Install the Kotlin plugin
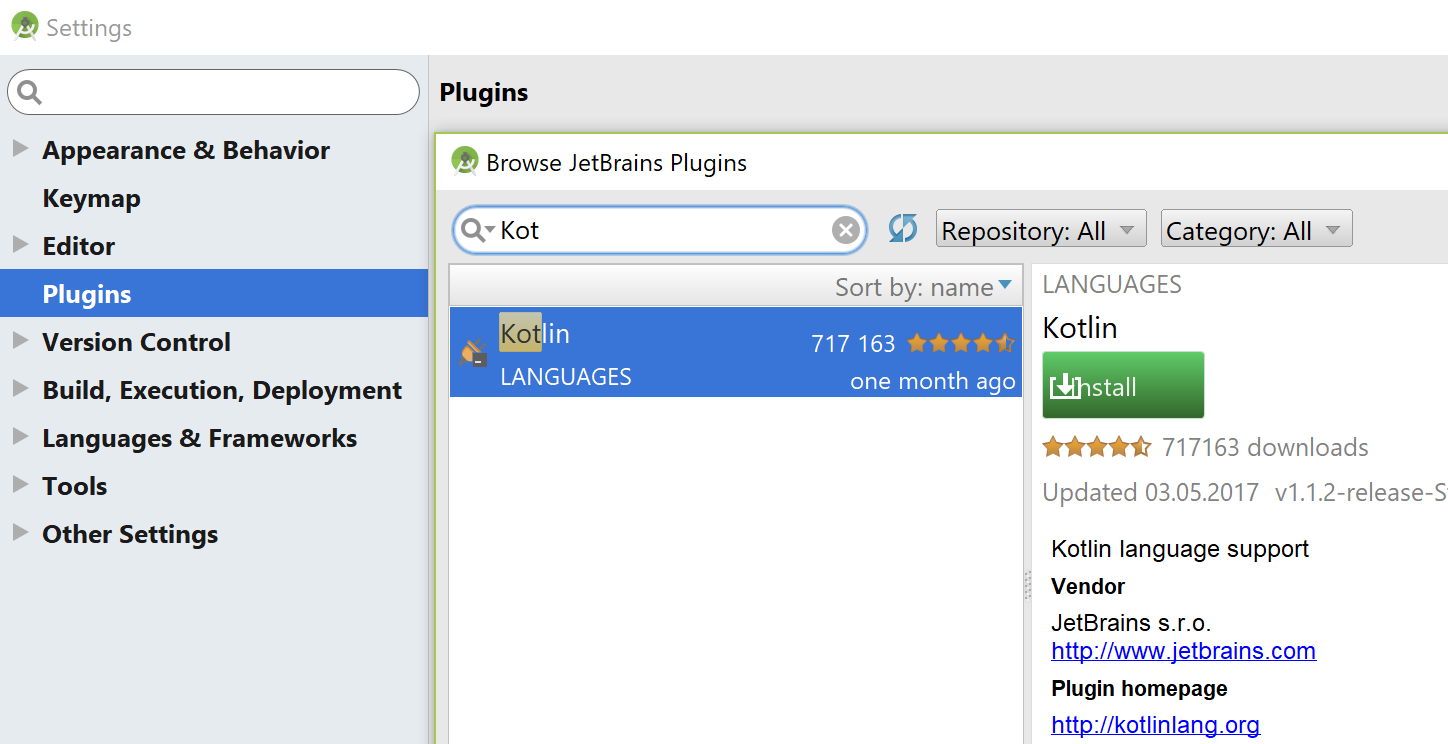Image resolution: width=1448 pixels, height=744 pixels. 1123,385
